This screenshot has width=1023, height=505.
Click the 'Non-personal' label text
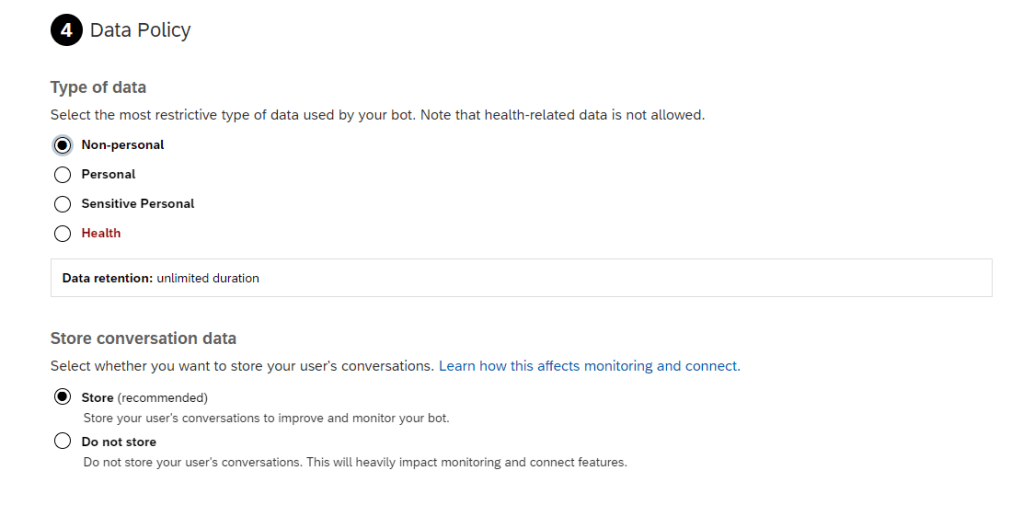122,145
